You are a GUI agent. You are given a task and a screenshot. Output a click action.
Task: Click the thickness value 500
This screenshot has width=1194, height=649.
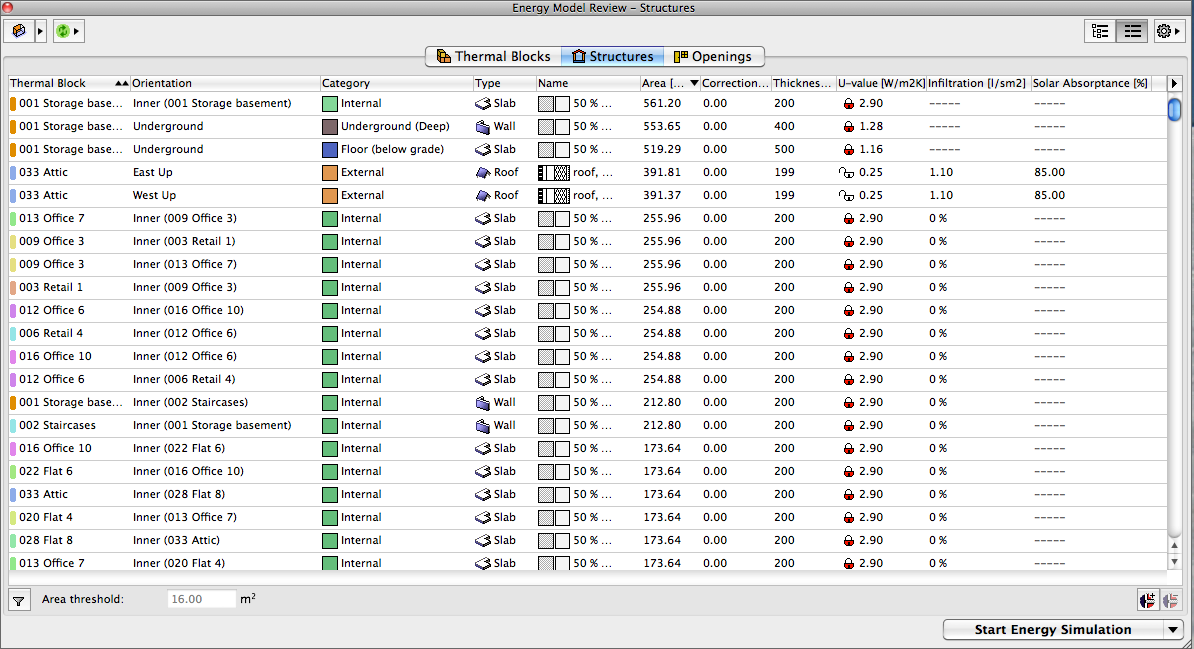(784, 149)
